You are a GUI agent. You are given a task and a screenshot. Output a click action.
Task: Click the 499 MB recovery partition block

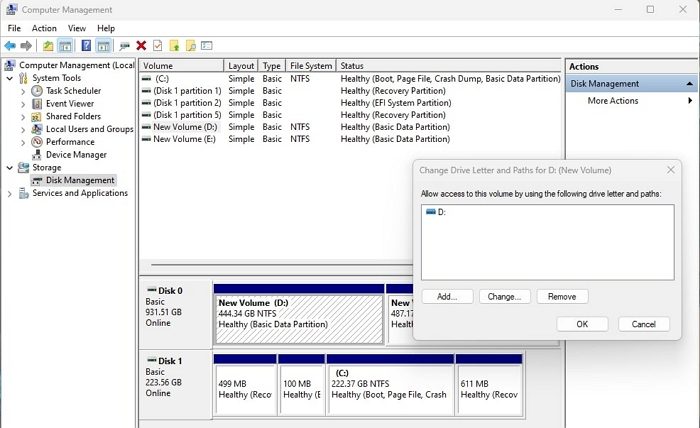245,385
